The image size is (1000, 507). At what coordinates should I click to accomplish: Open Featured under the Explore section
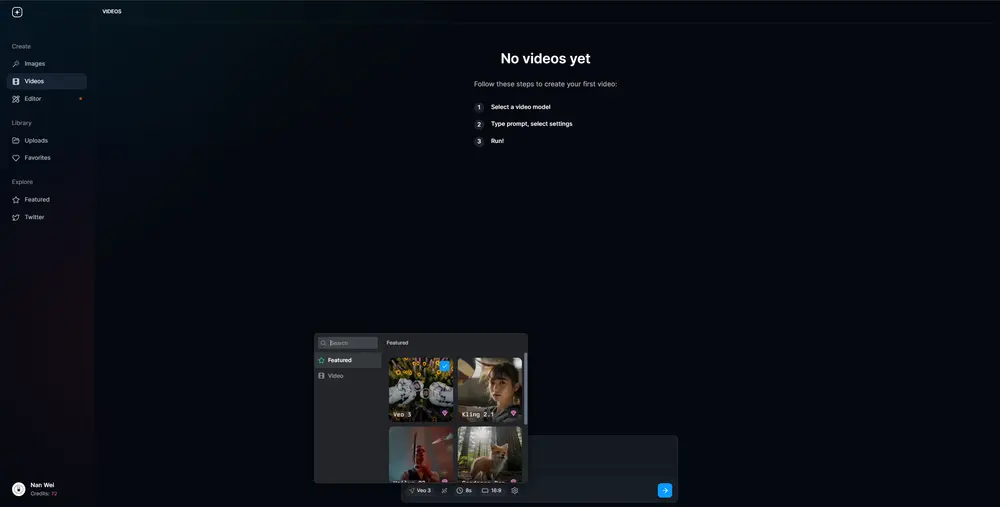(x=37, y=200)
